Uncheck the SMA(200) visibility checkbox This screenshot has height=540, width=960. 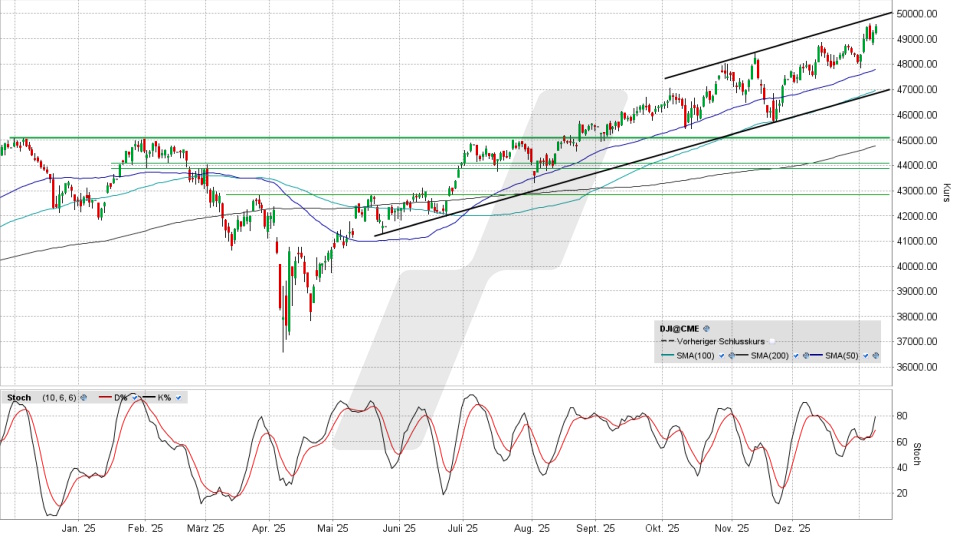796,355
